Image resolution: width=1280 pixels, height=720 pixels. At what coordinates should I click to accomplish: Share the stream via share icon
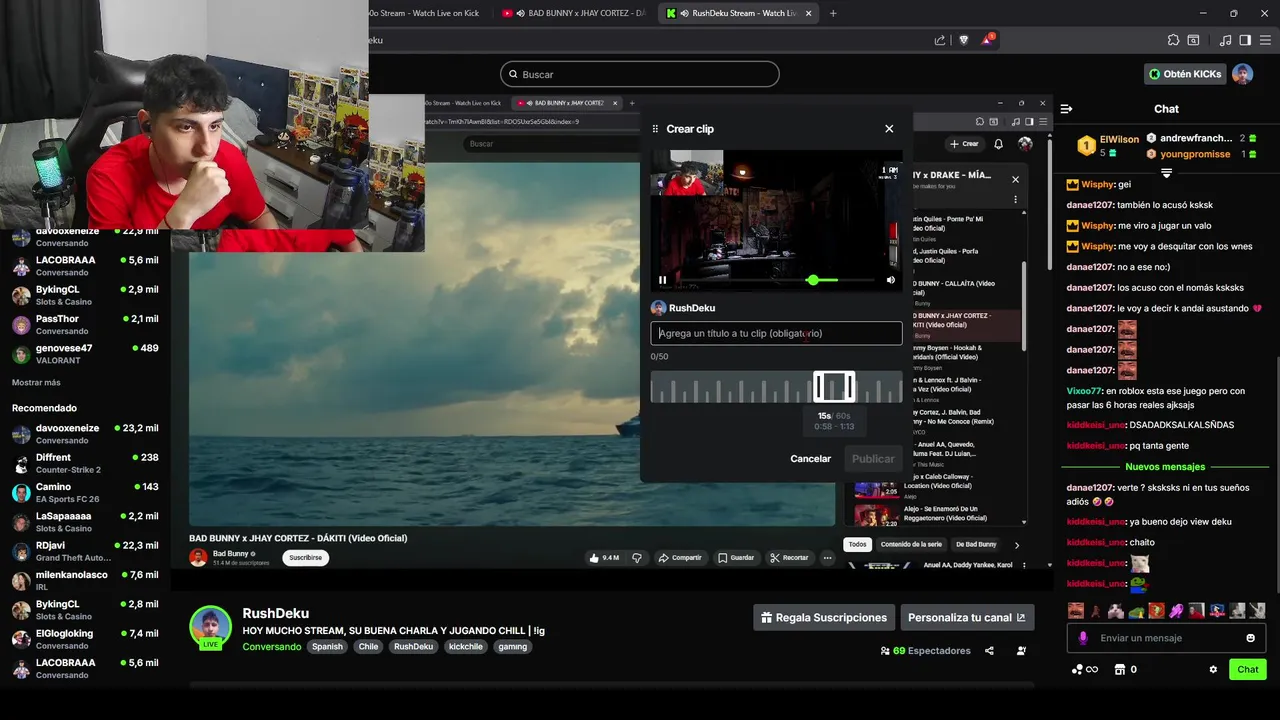(989, 651)
